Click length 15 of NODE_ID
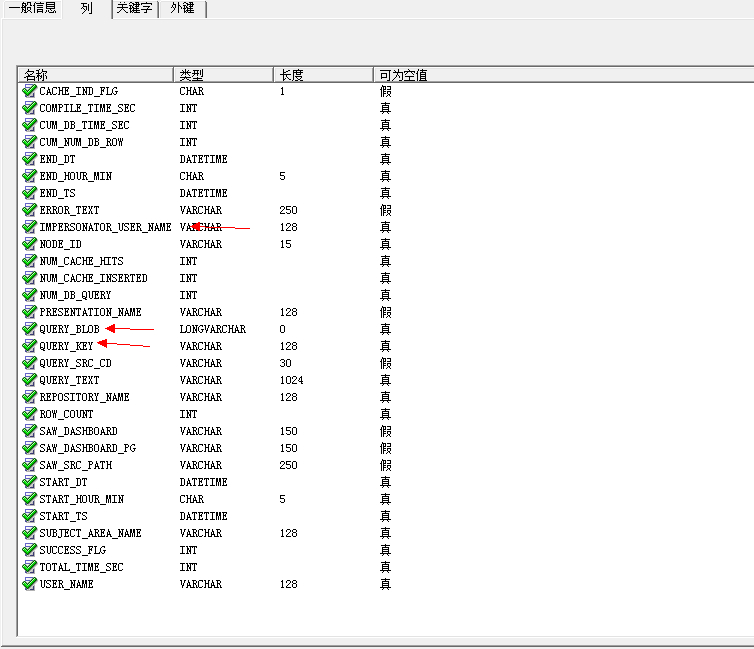This screenshot has height=649, width=754. (286, 244)
